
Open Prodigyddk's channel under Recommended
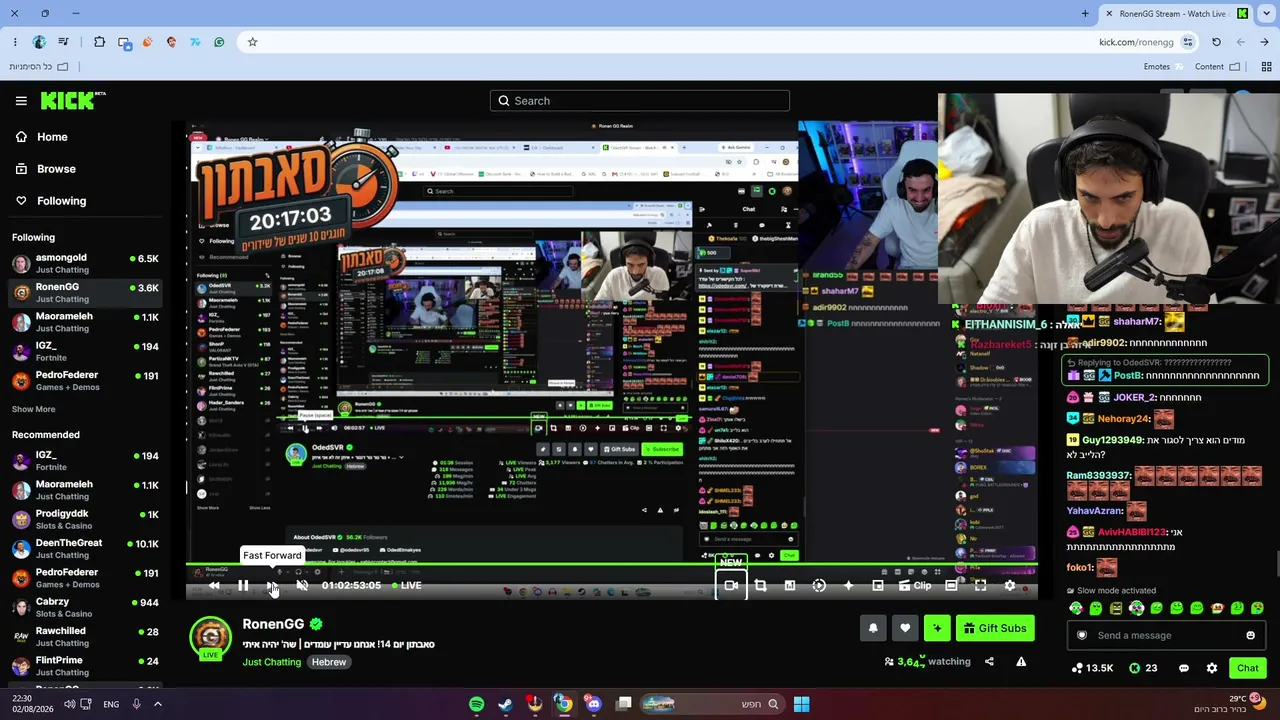85,519
